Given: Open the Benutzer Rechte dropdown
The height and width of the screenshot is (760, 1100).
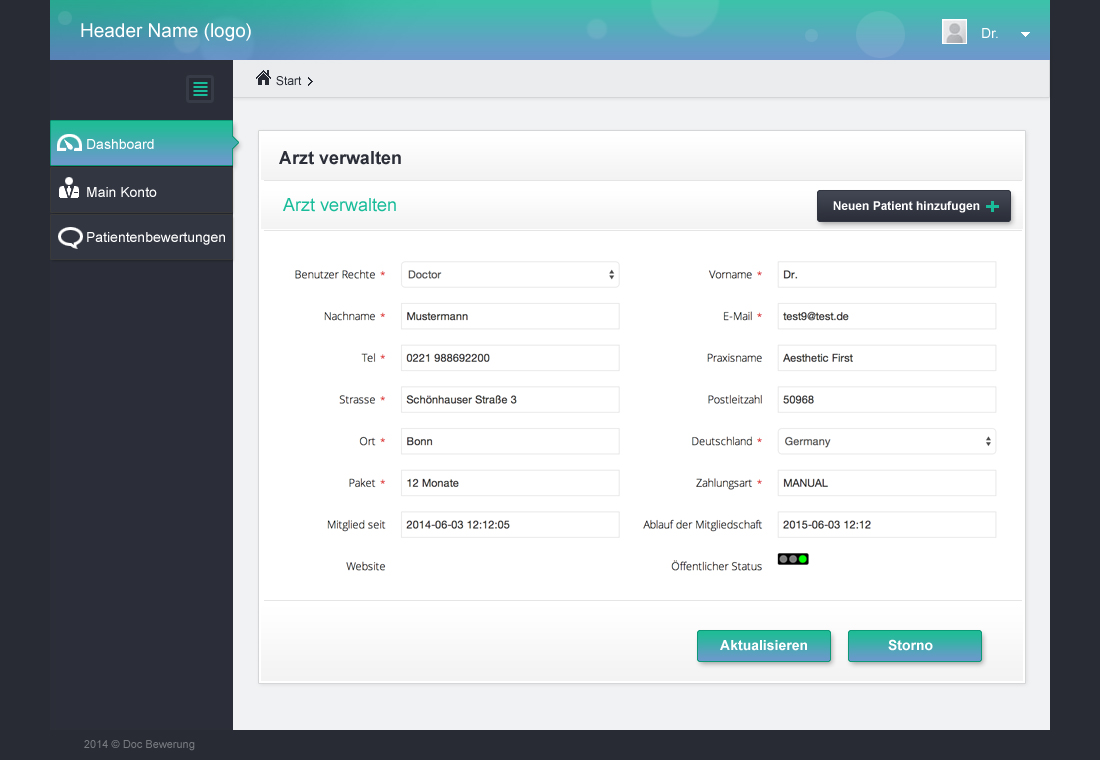Looking at the screenshot, I should (510, 274).
